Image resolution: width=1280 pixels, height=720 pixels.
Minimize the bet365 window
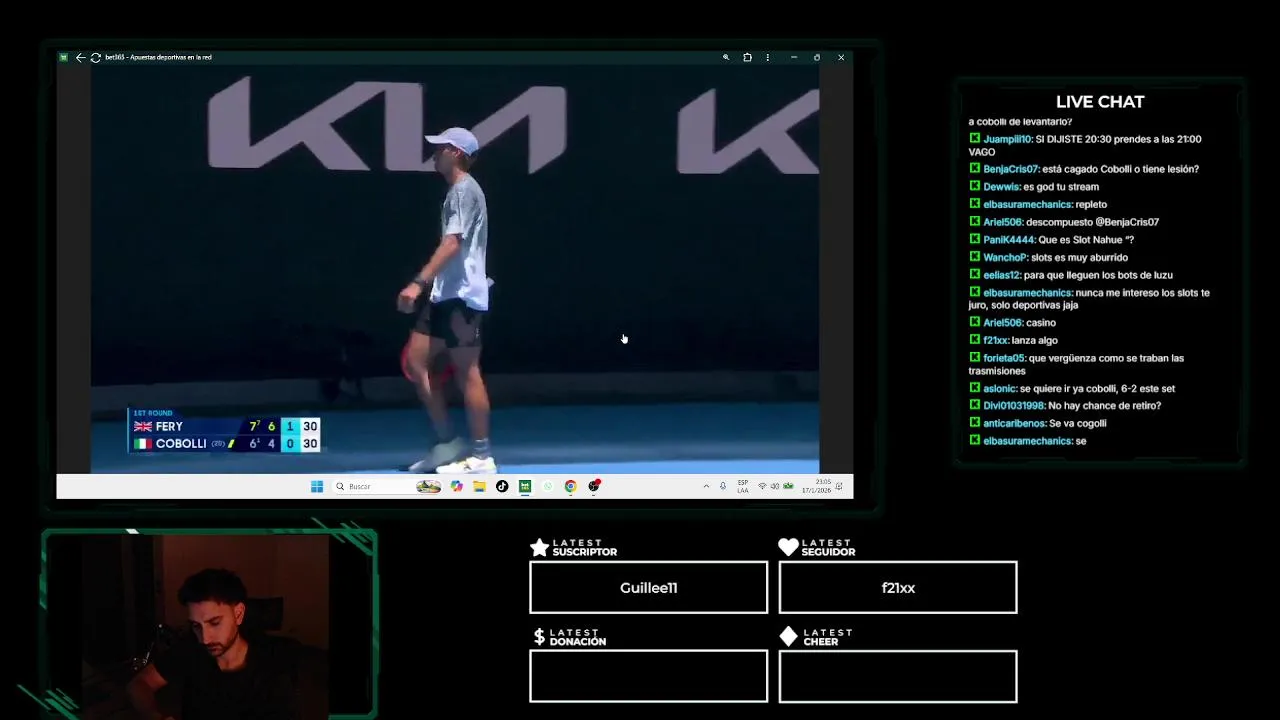pyautogui.click(x=794, y=57)
